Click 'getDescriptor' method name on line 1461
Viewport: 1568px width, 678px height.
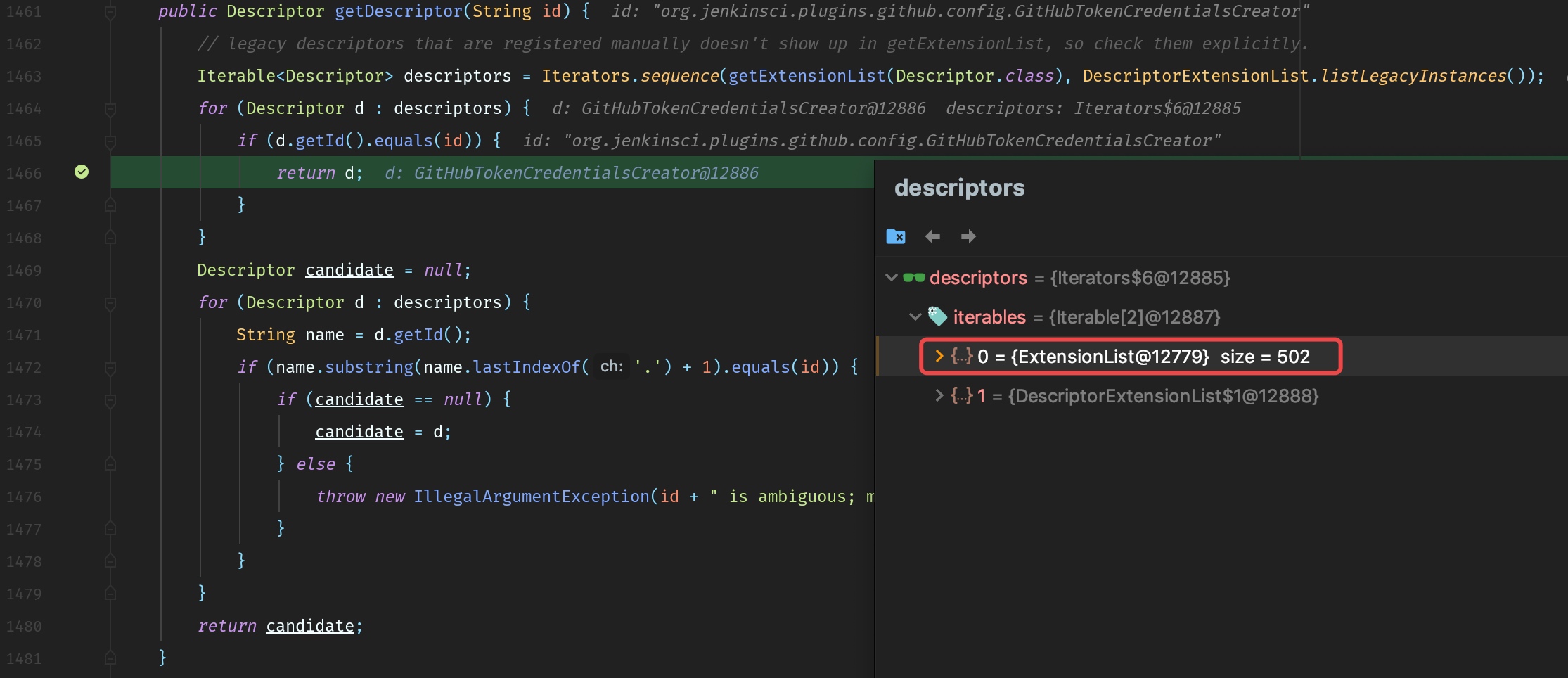[x=399, y=11]
